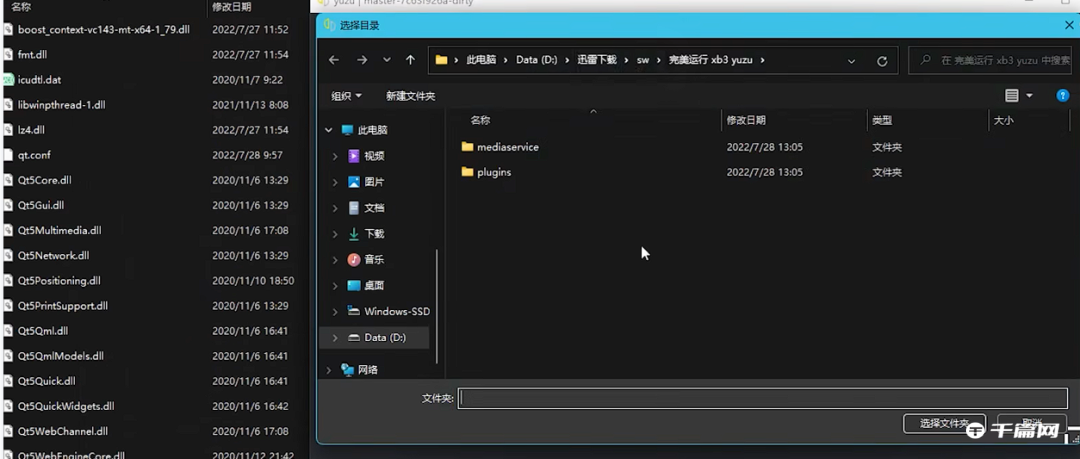
Task: Select 下载 icon in sidebar
Action: pos(354,234)
